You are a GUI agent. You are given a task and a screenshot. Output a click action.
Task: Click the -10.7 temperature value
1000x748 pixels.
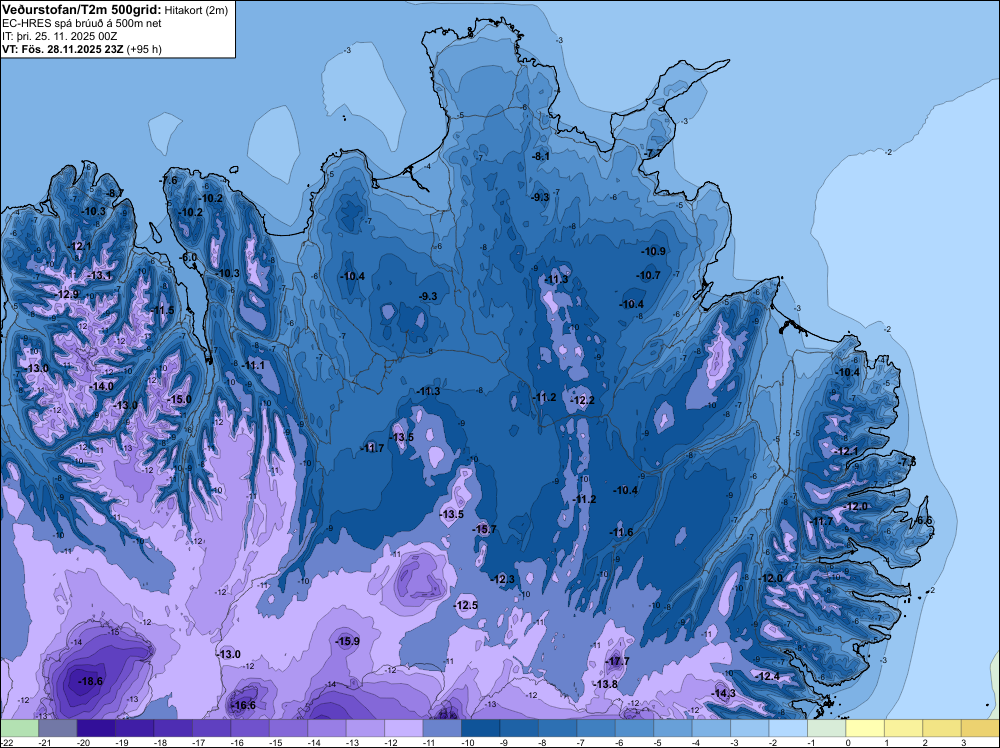(648, 275)
